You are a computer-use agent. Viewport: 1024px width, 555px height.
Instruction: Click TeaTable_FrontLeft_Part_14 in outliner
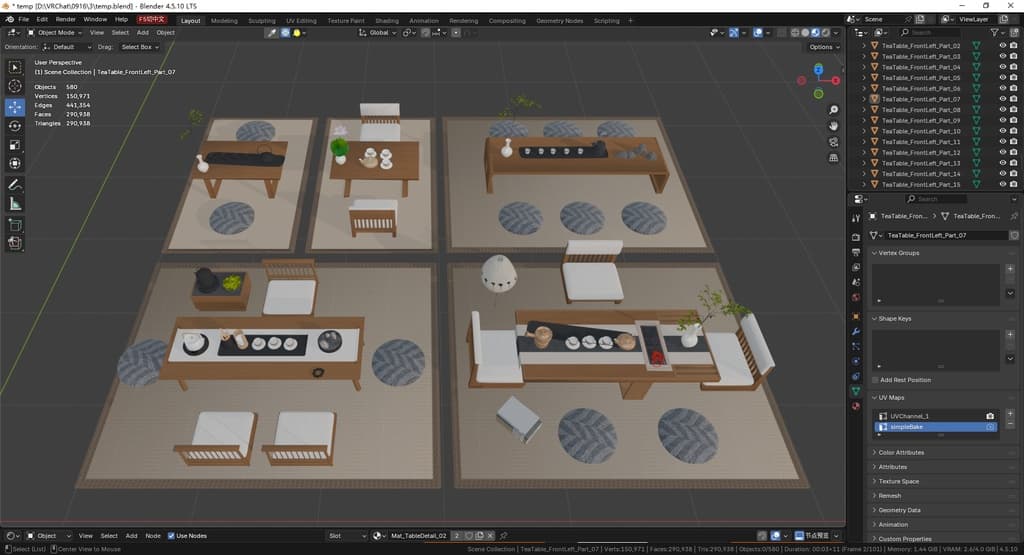click(921, 174)
